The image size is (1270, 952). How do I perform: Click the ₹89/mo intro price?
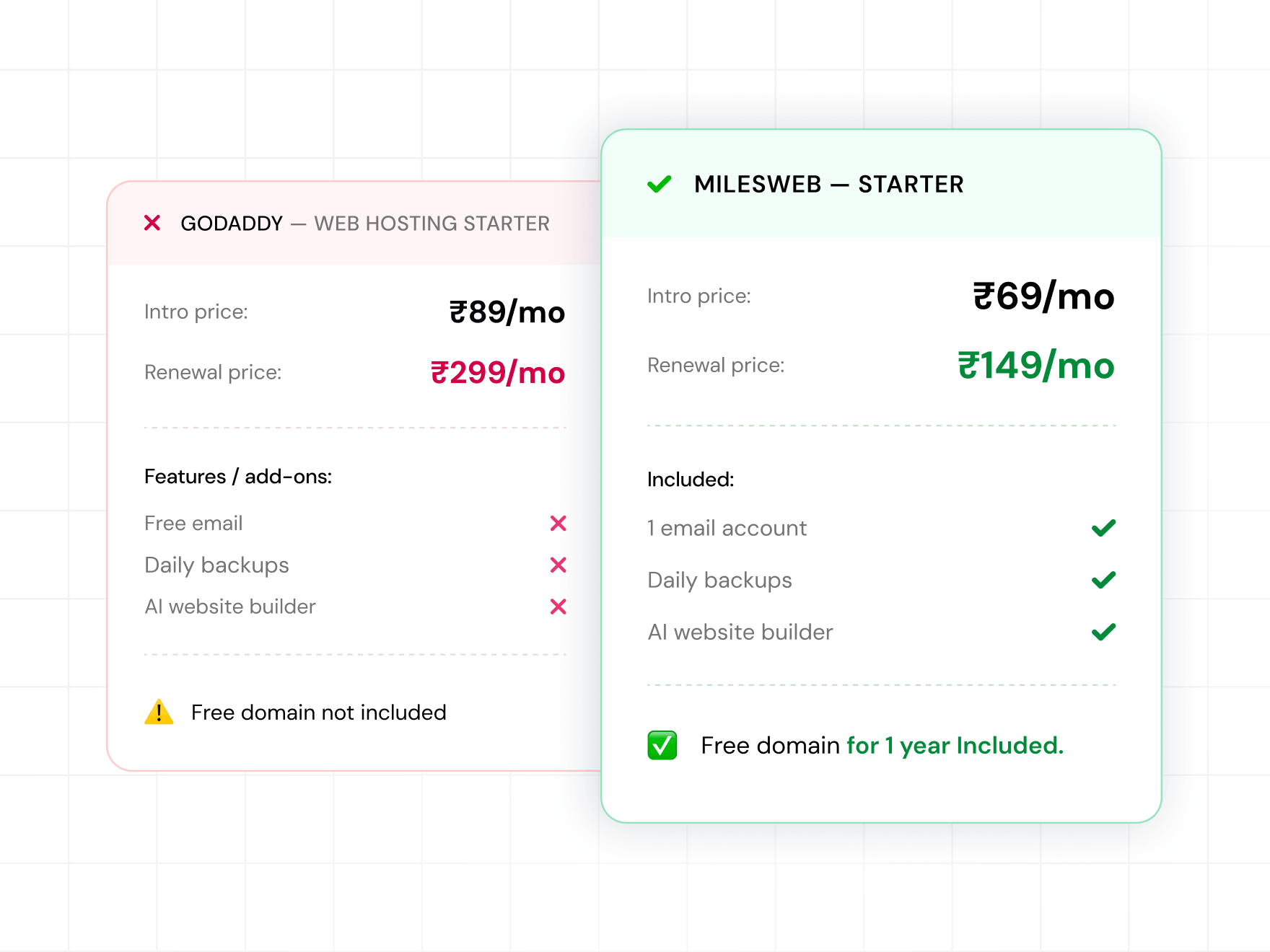[507, 312]
